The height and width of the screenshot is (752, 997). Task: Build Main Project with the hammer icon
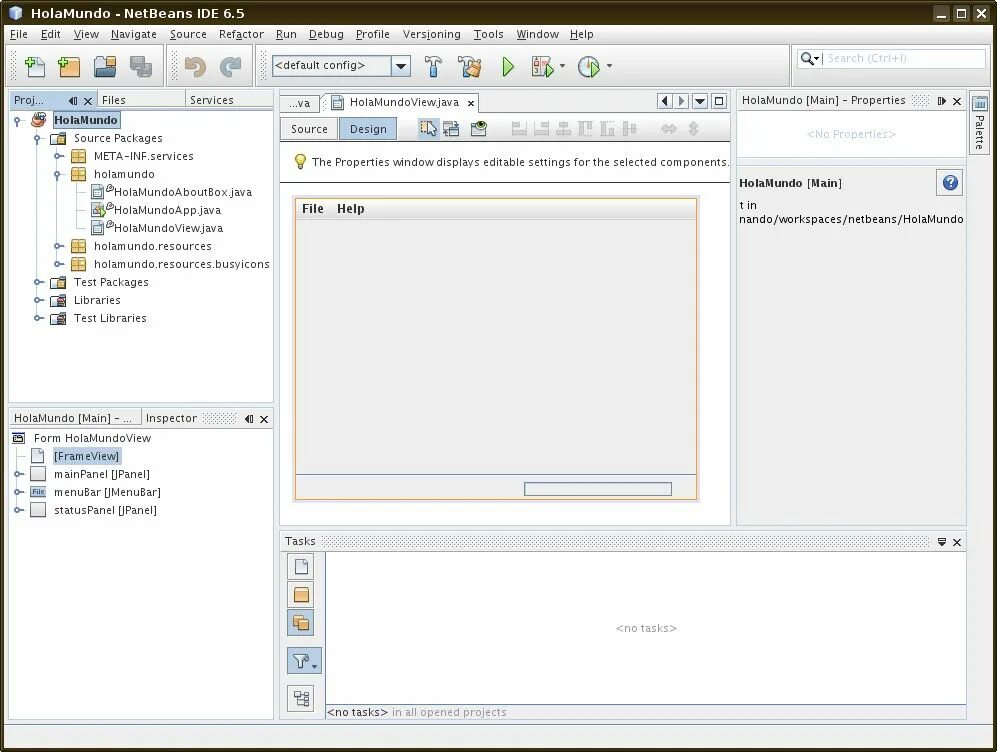tap(434, 66)
